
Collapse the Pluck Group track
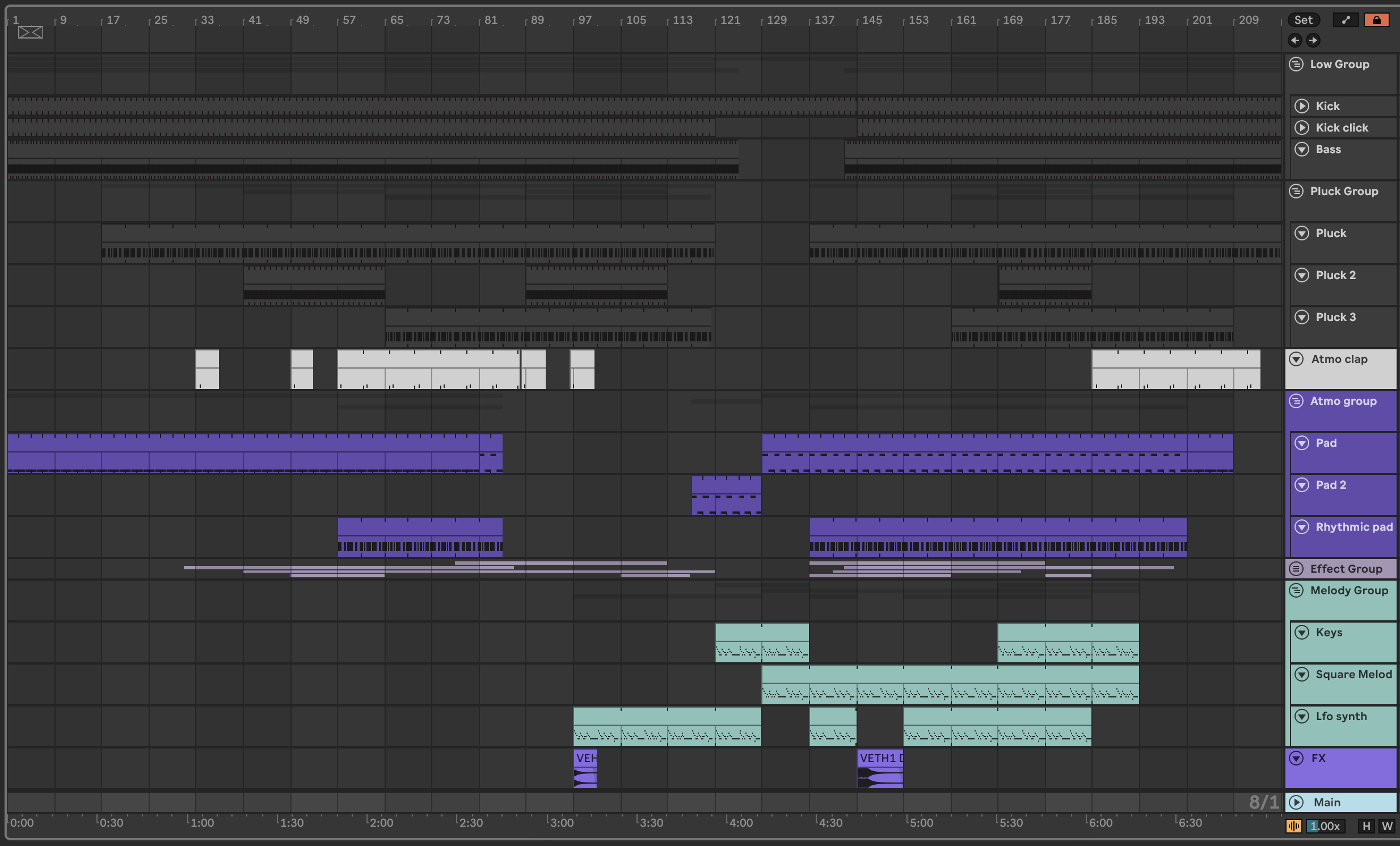pyautogui.click(x=1296, y=191)
